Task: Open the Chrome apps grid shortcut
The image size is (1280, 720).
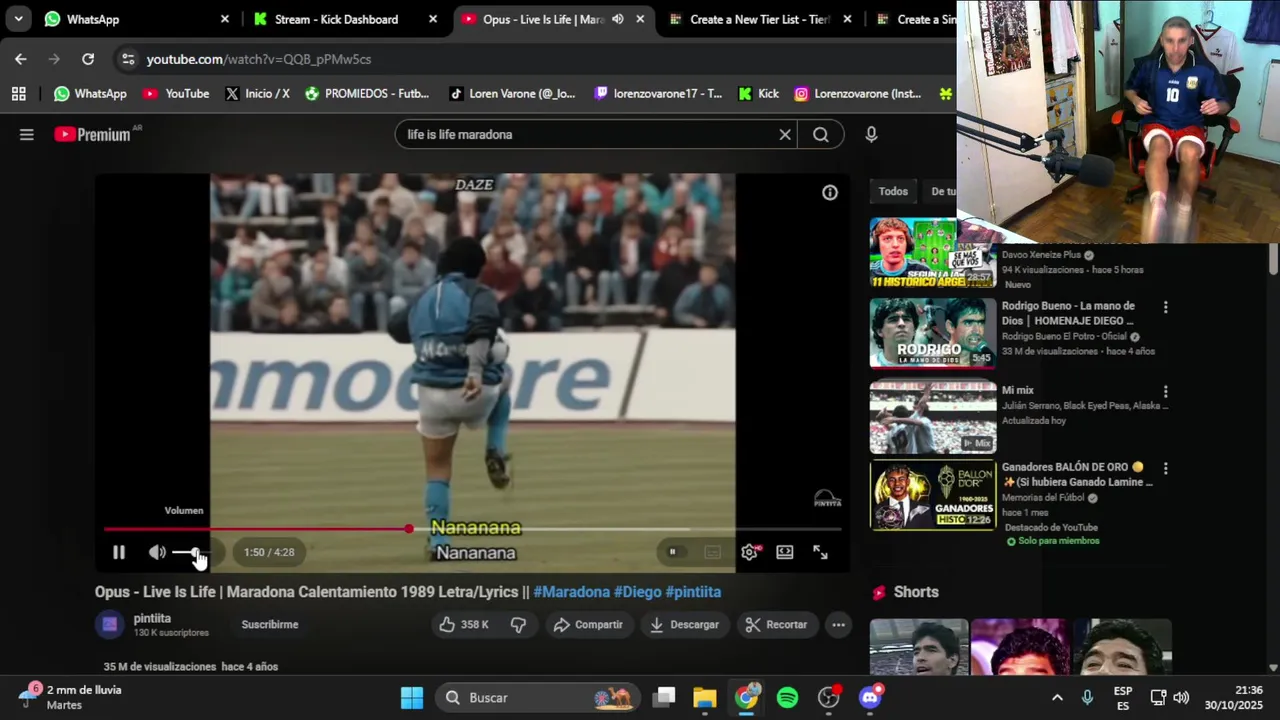Action: (18, 94)
